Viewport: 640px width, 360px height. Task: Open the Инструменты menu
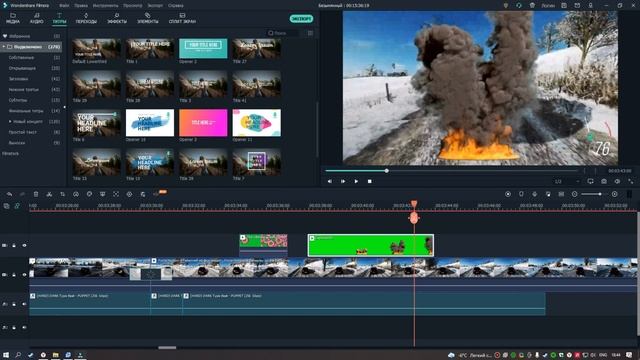point(105,6)
